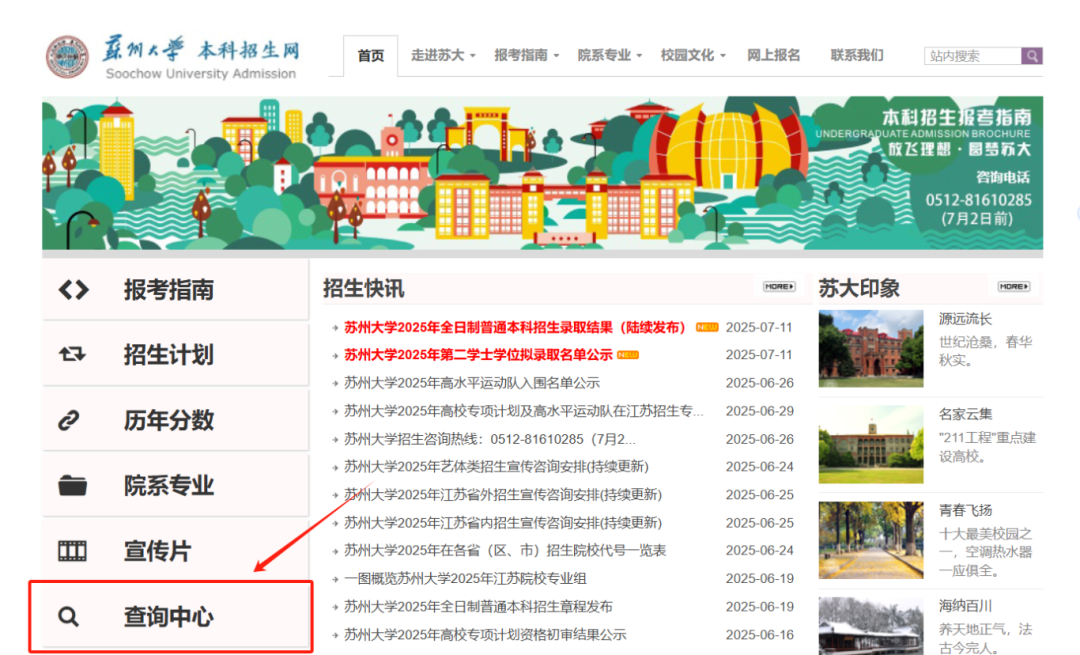Click the retweet arrows icon beside 招生计划
Viewport: 1080px width, 655px height.
point(72,355)
